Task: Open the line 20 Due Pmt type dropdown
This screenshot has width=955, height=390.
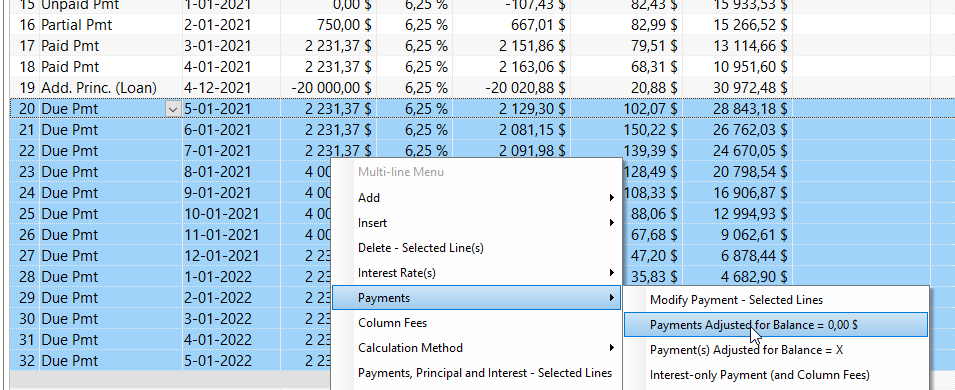Action: [x=173, y=109]
